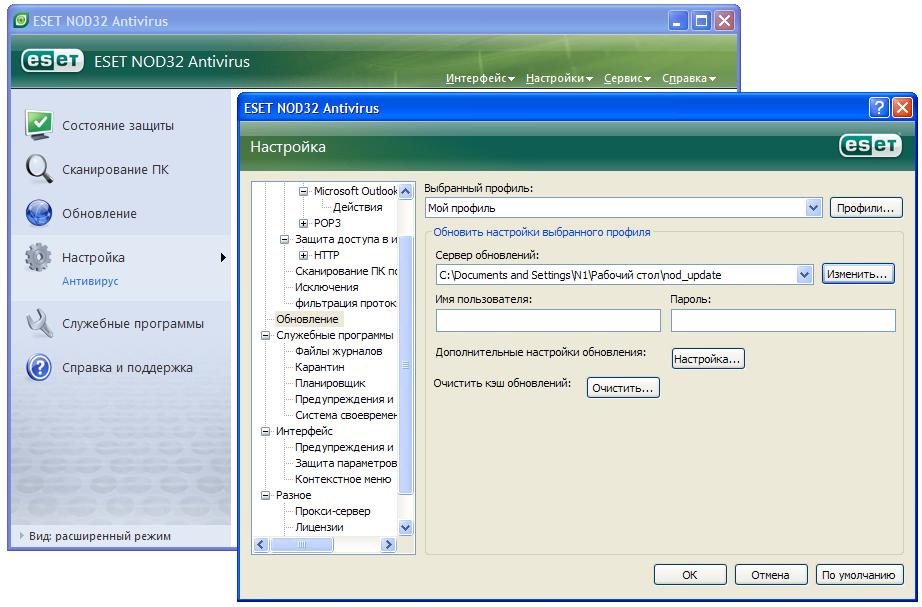This screenshot has width=922, height=607.
Task: Click the По умолчанию button
Action: click(x=858, y=575)
